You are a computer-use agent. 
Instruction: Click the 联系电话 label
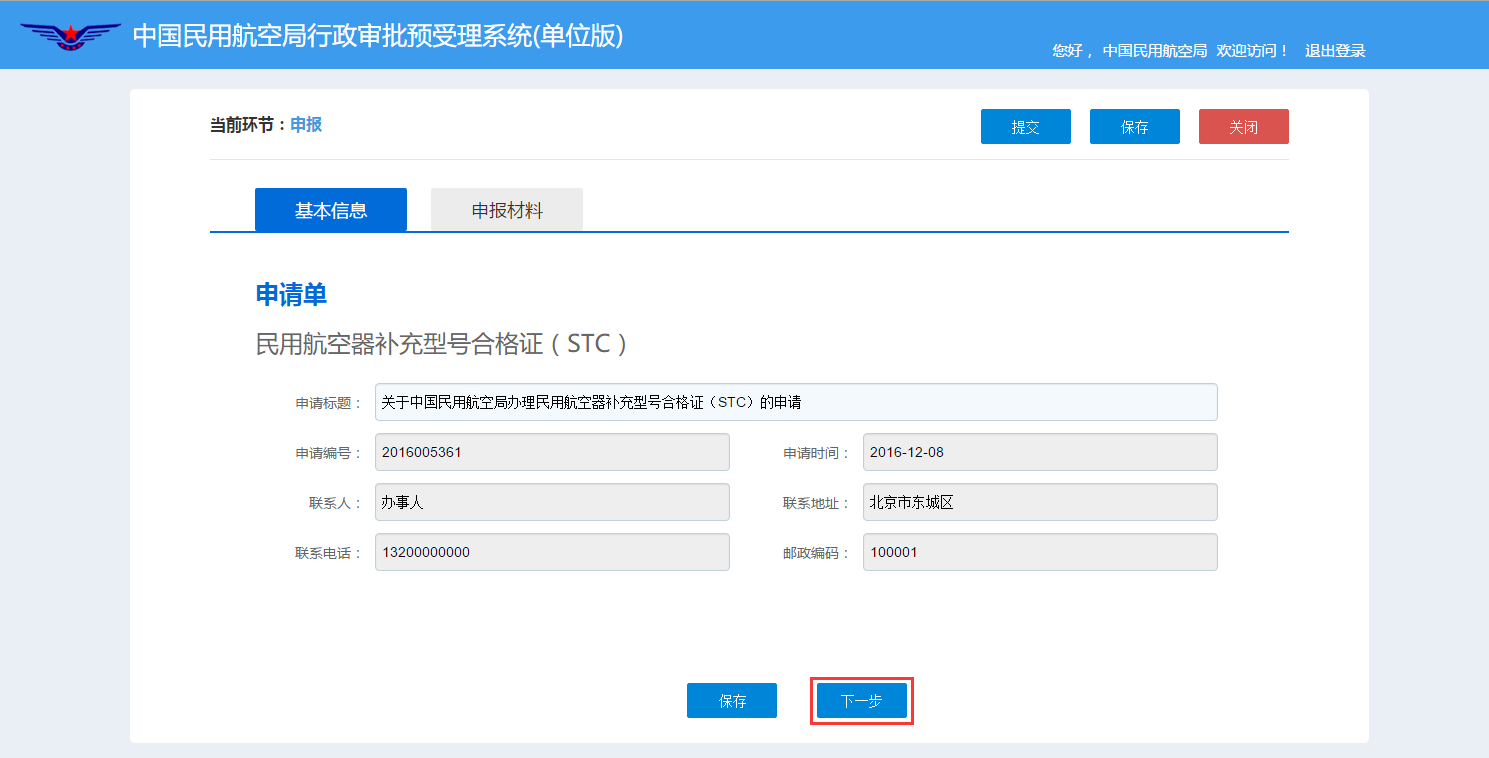(329, 553)
